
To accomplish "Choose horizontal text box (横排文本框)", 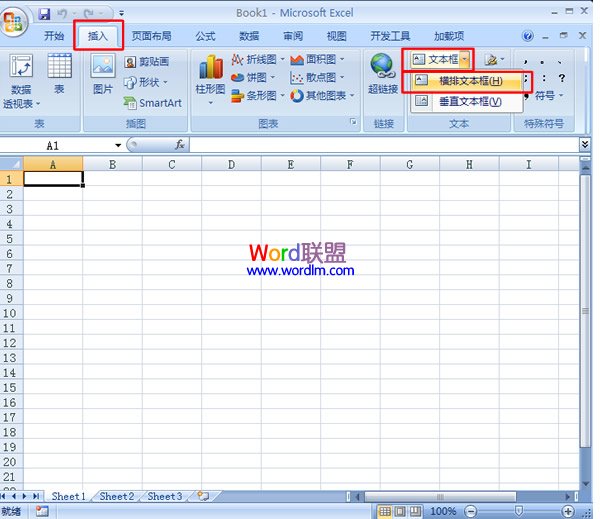I will point(466,81).
